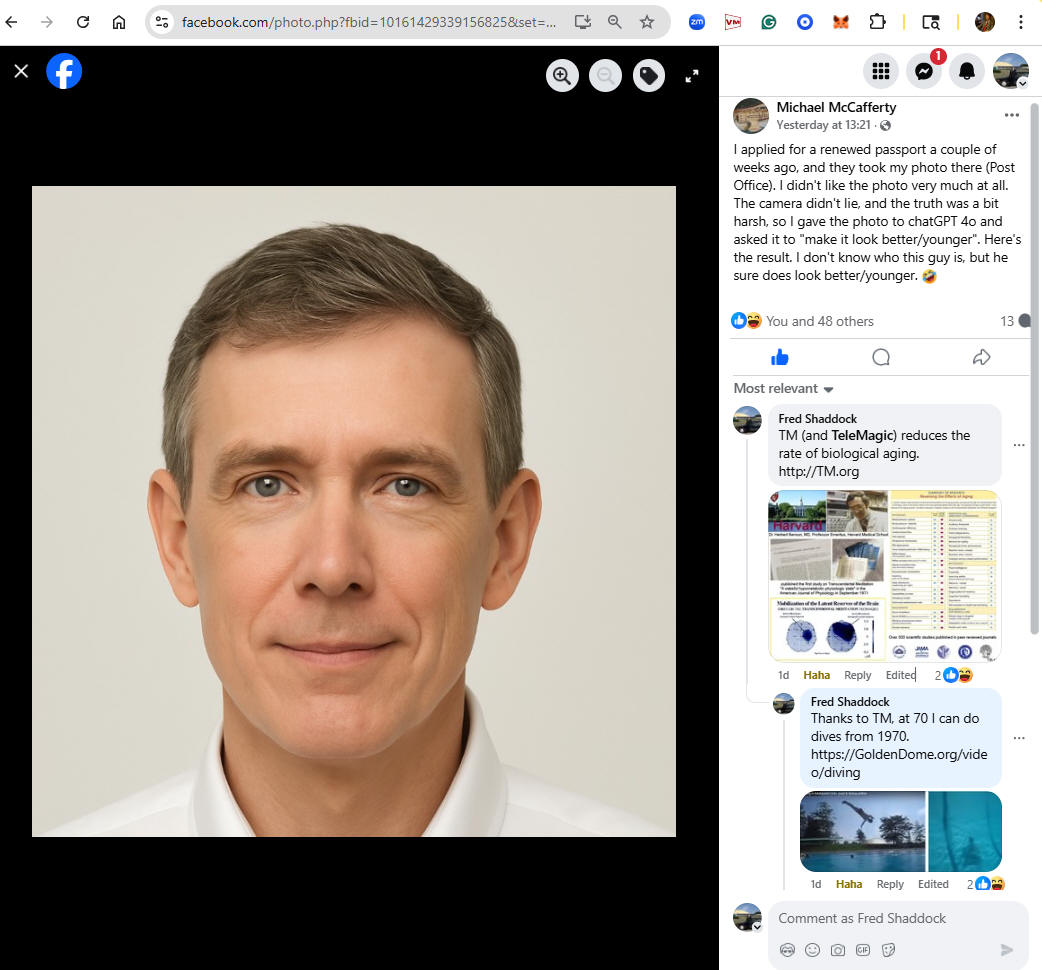Viewport: 1042px width, 970px height.
Task: Open the Messenger notifications icon
Action: tap(924, 71)
